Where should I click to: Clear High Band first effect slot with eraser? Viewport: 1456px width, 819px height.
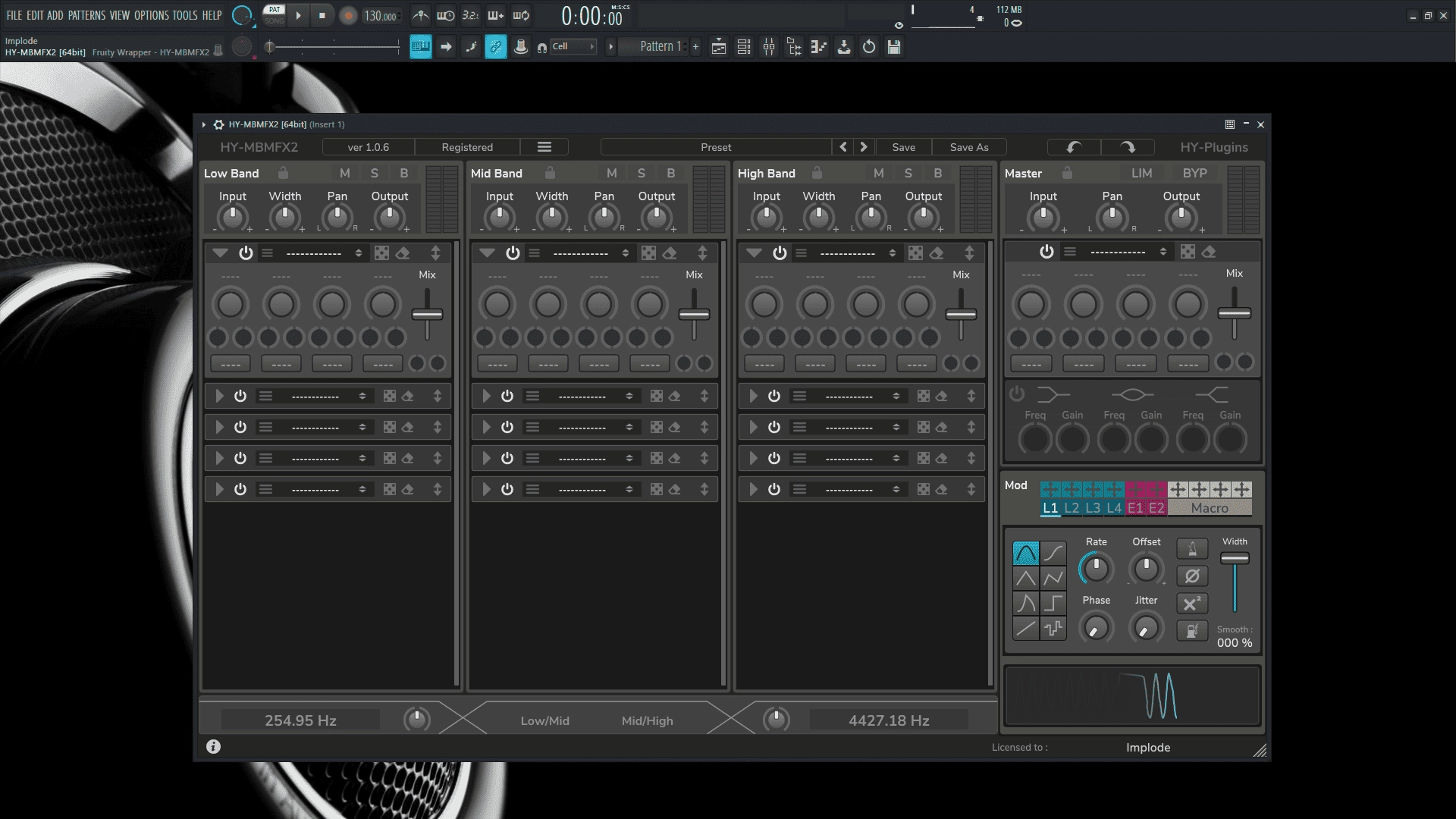point(937,253)
